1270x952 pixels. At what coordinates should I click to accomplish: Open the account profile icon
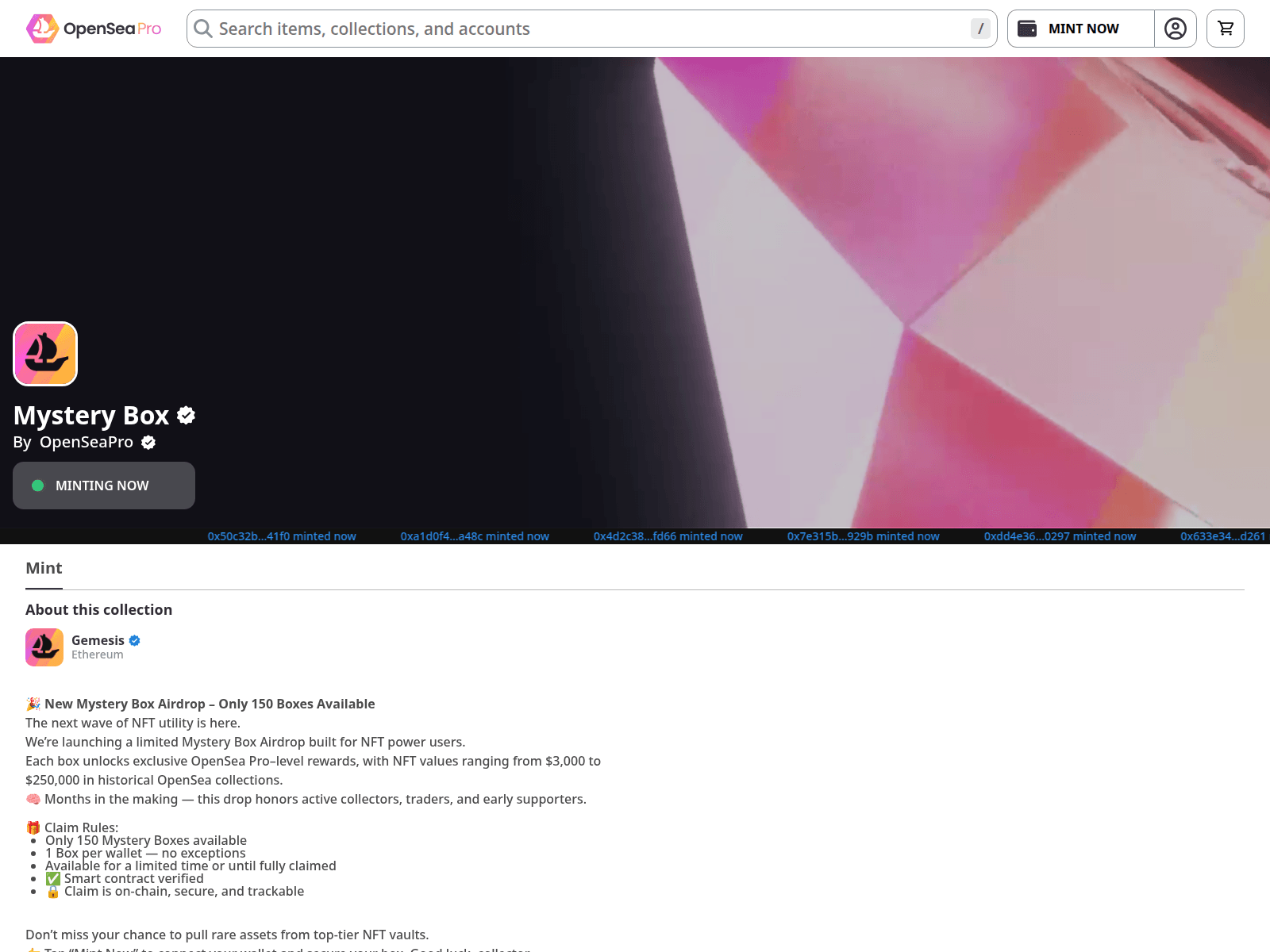(x=1176, y=29)
